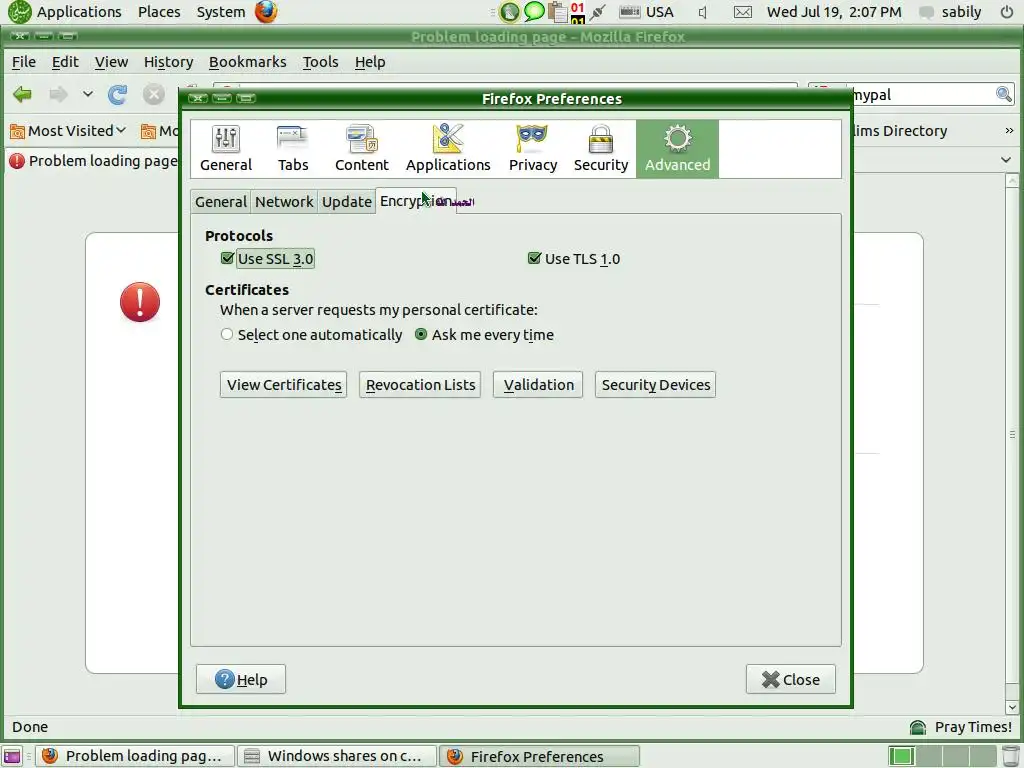
Task: Select the Advanced preferences pane
Action: coord(677,149)
